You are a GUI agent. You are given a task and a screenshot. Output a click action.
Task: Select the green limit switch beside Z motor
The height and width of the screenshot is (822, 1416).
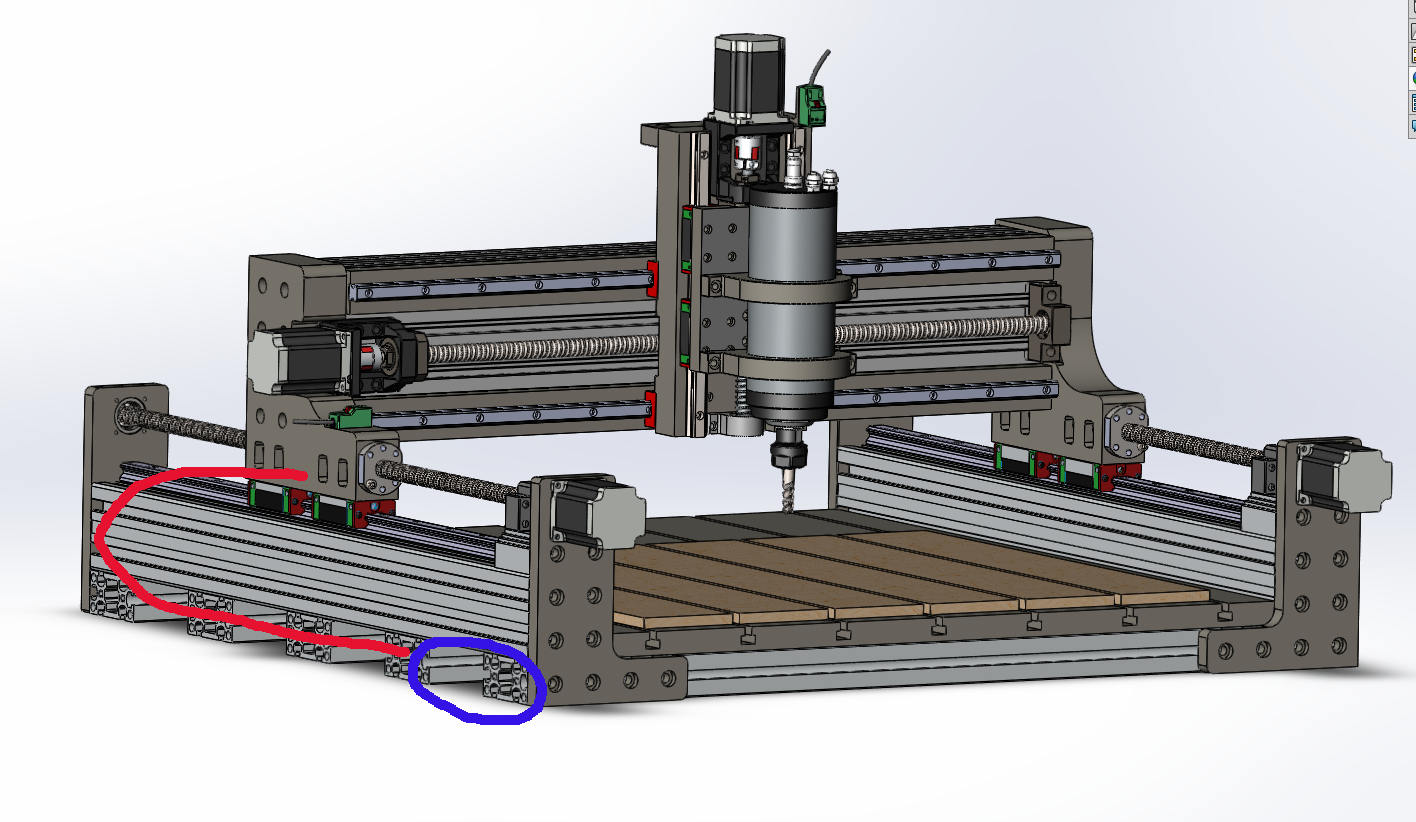pyautogui.click(x=813, y=104)
